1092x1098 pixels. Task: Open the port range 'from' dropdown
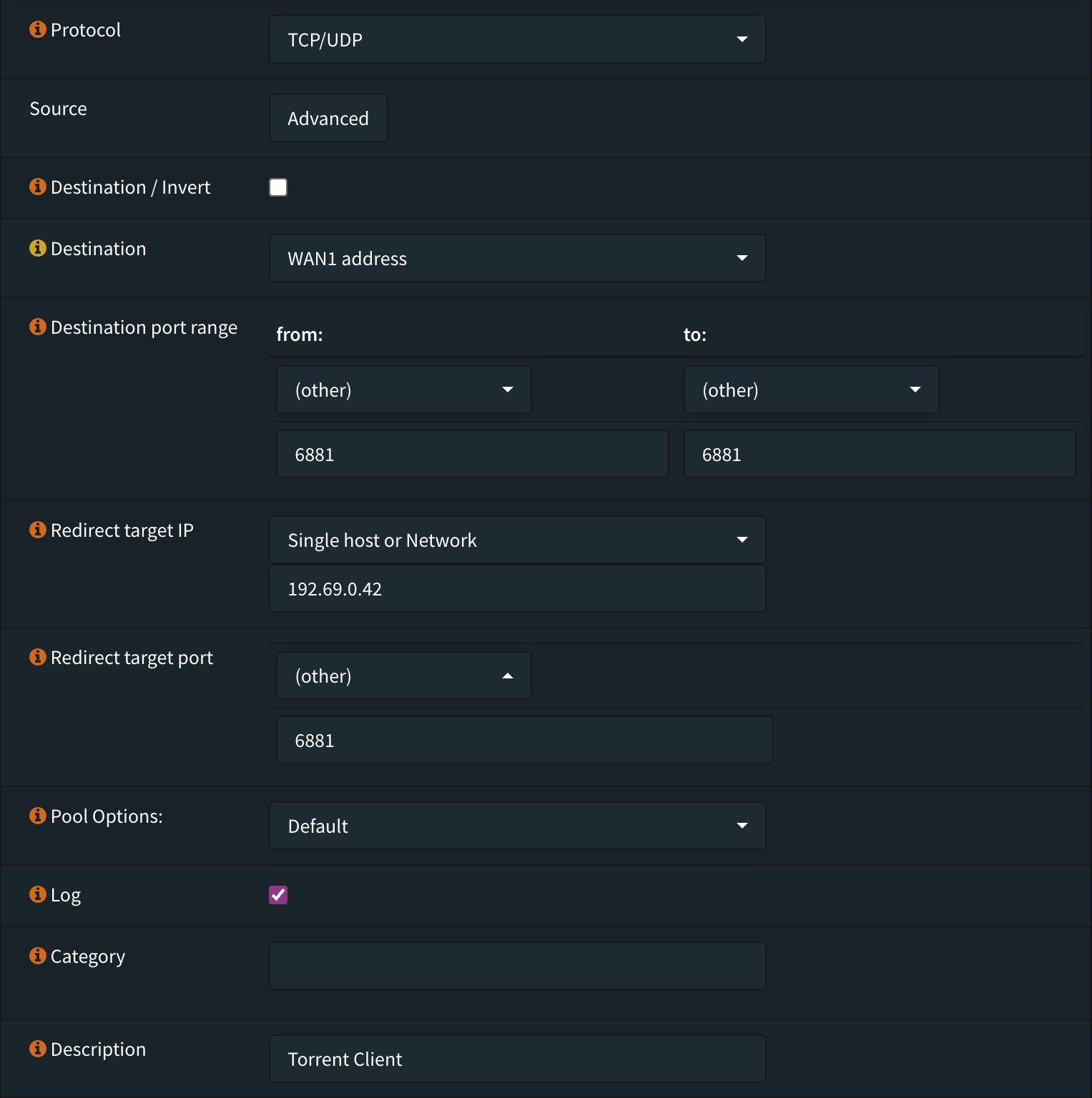point(403,390)
